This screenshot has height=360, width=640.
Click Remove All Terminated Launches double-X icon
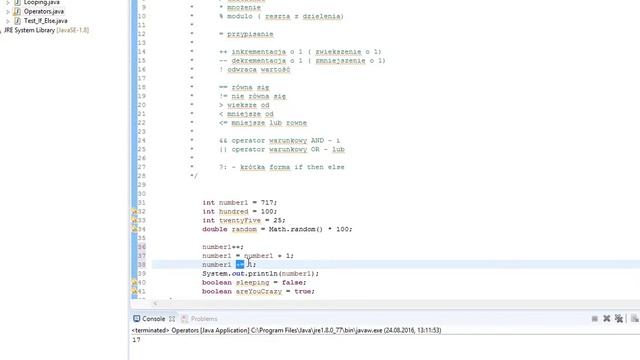(x=619, y=318)
